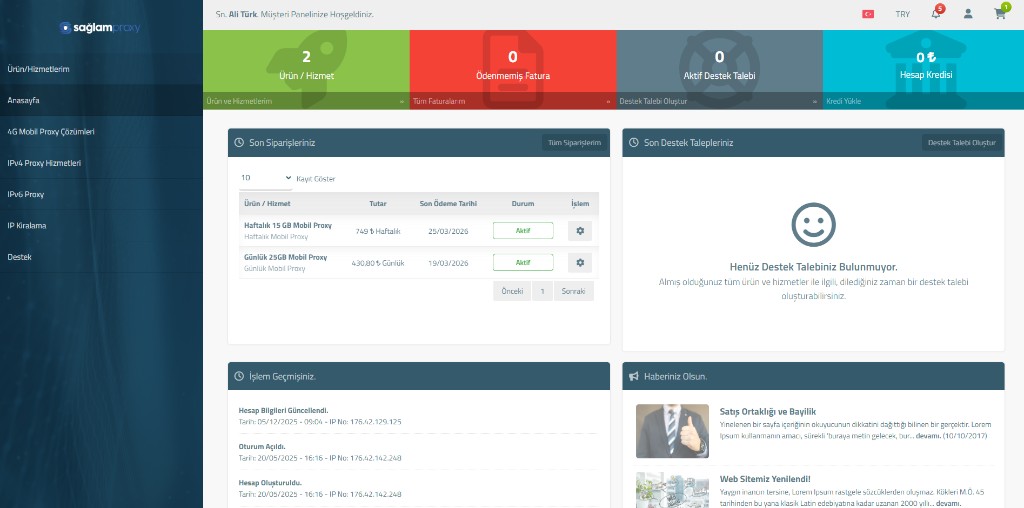Click gear icon for Haftalık 15 GB Mobil Proxy
This screenshot has height=508, width=1024.
pos(579,231)
